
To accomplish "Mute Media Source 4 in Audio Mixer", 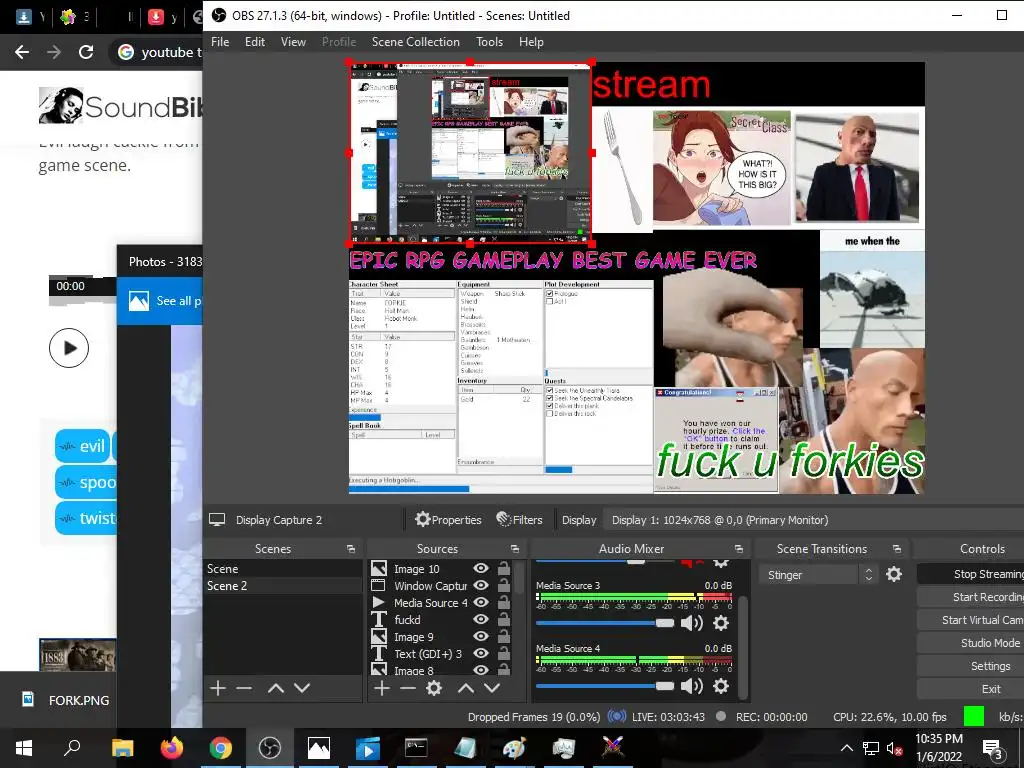I will pos(692,686).
